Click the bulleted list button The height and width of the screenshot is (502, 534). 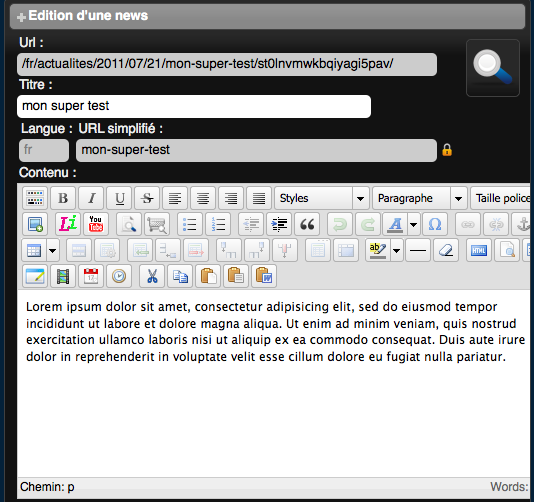point(190,224)
